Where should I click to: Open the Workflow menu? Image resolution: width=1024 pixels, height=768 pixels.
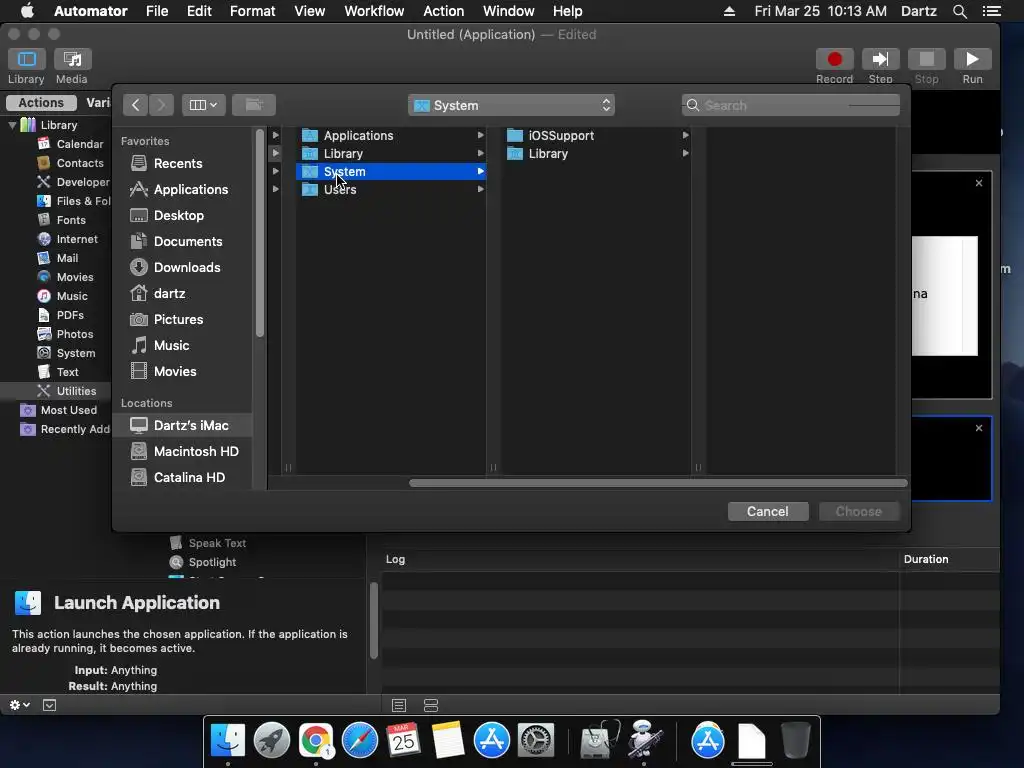point(374,11)
